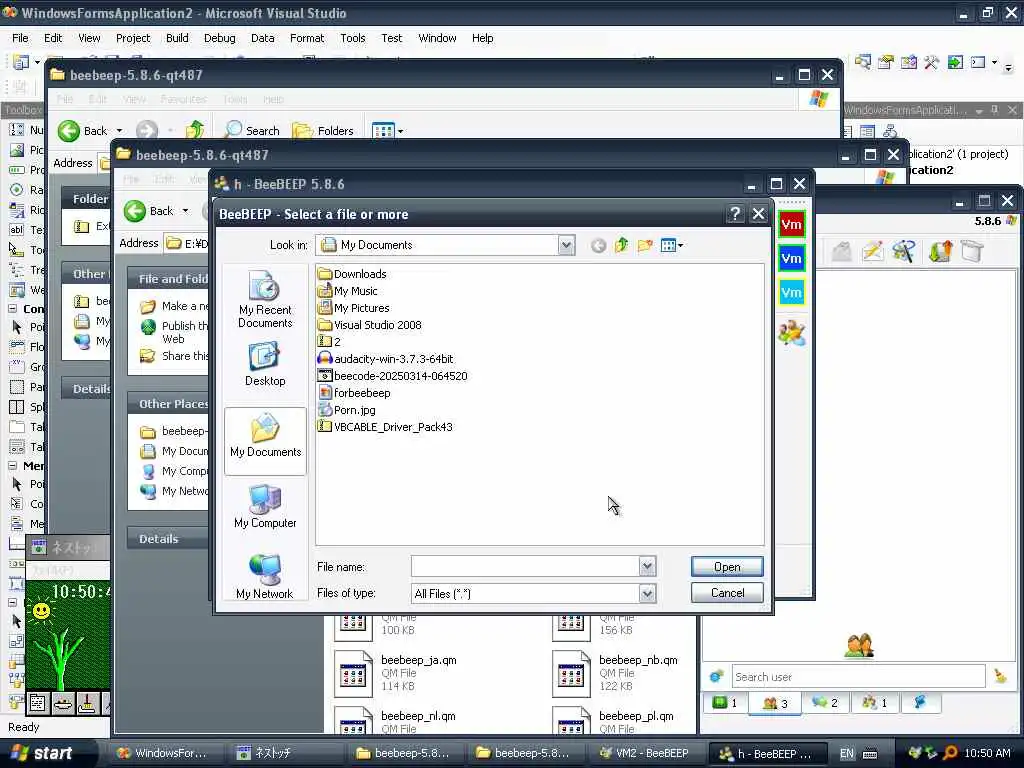Click the globe icon left of Search user

click(716, 677)
